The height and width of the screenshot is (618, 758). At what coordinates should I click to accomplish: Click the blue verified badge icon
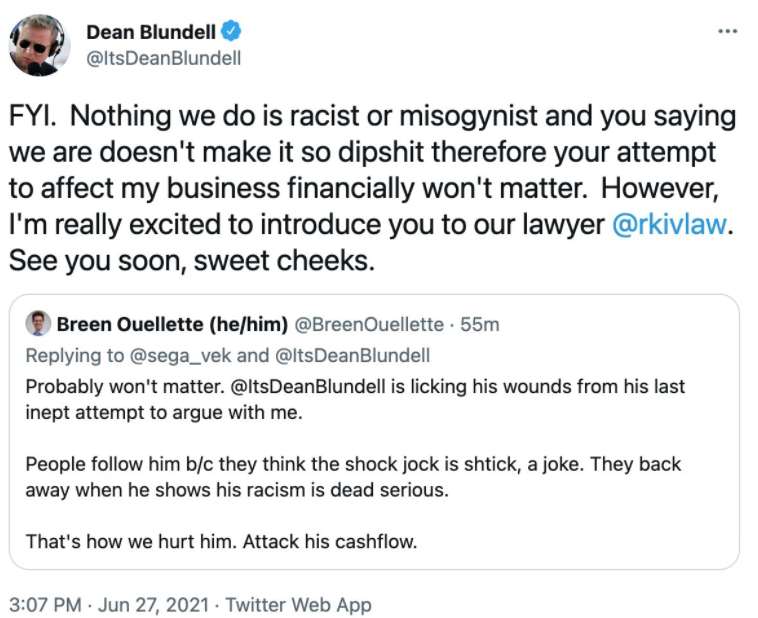(x=231, y=32)
